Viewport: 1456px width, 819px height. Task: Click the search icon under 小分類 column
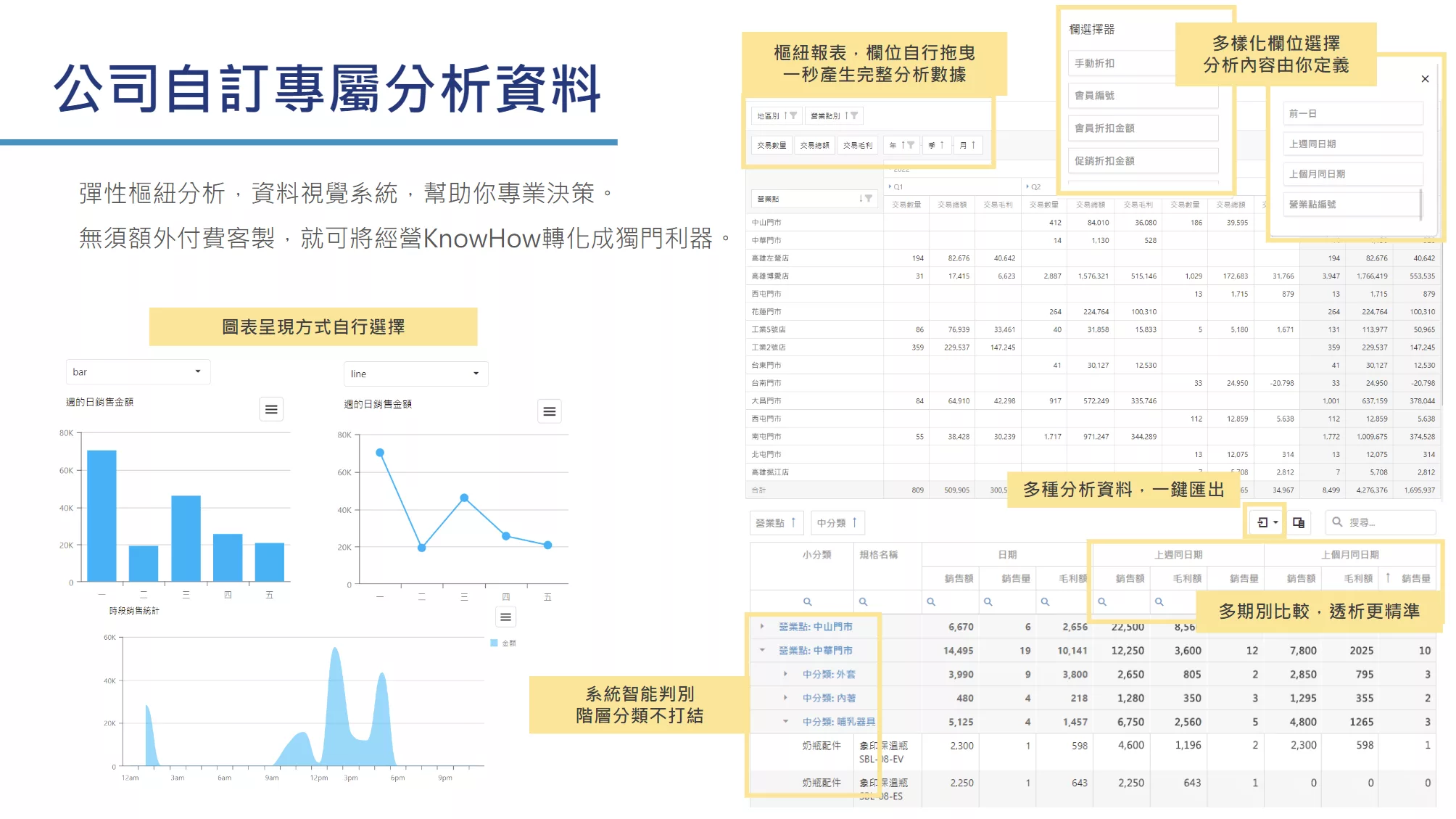pos(807,601)
